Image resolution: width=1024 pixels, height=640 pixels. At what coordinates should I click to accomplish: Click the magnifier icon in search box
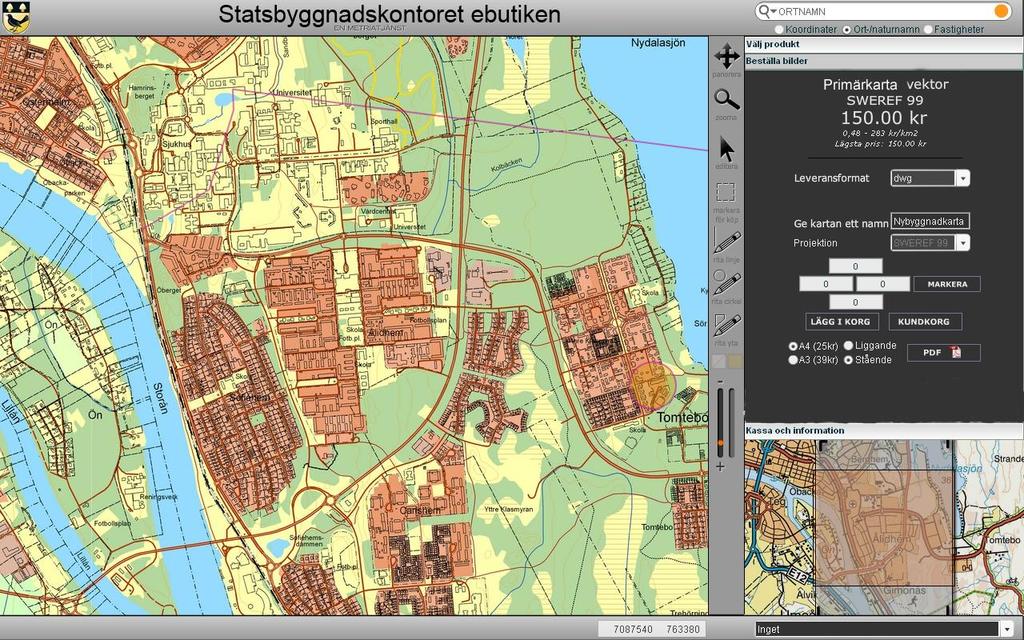[764, 11]
